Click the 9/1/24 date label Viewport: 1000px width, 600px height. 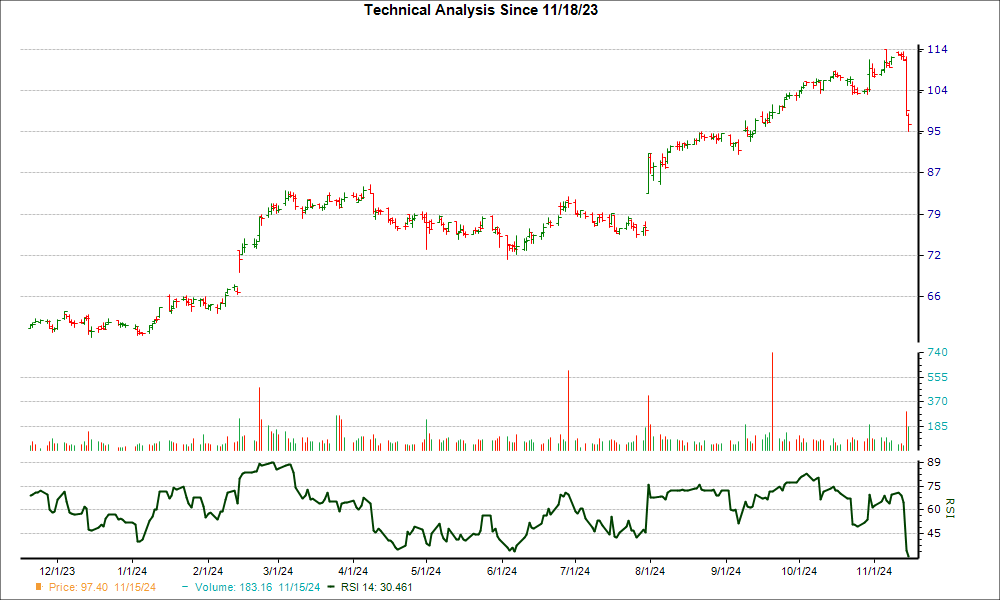[726, 571]
